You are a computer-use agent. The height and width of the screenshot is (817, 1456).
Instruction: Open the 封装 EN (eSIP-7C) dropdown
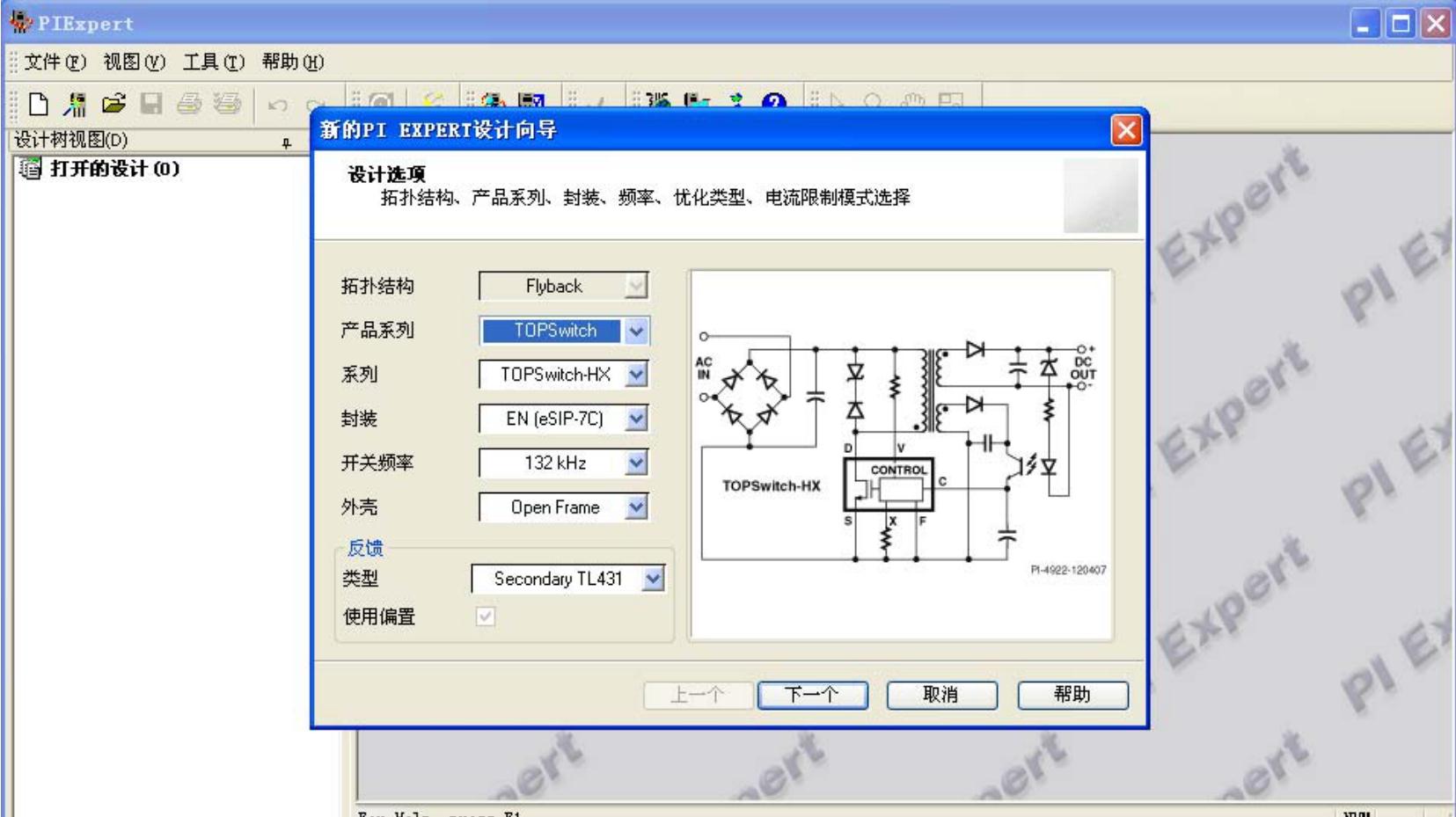(636, 419)
